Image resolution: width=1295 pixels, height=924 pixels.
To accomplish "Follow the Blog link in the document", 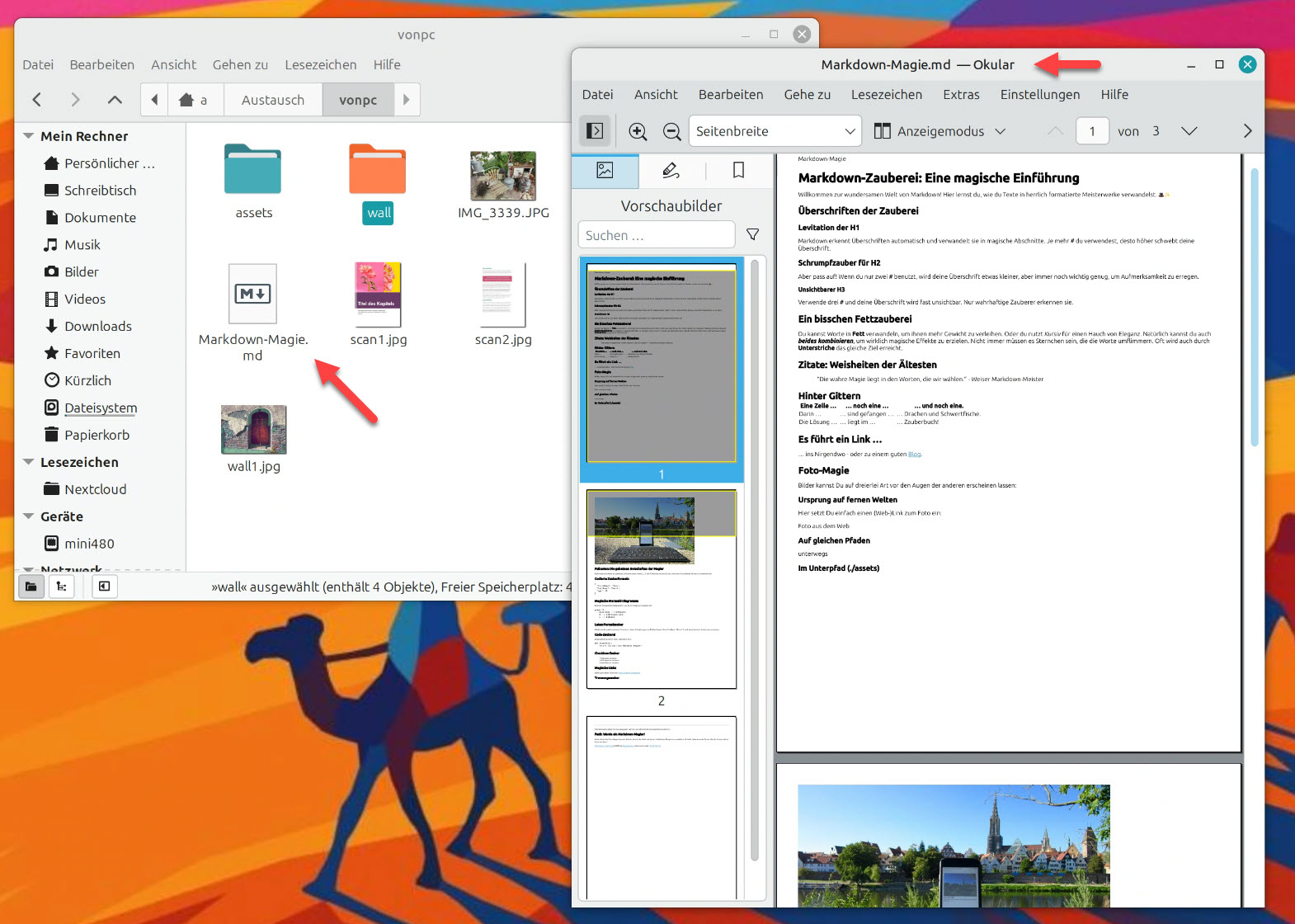I will tap(914, 454).
